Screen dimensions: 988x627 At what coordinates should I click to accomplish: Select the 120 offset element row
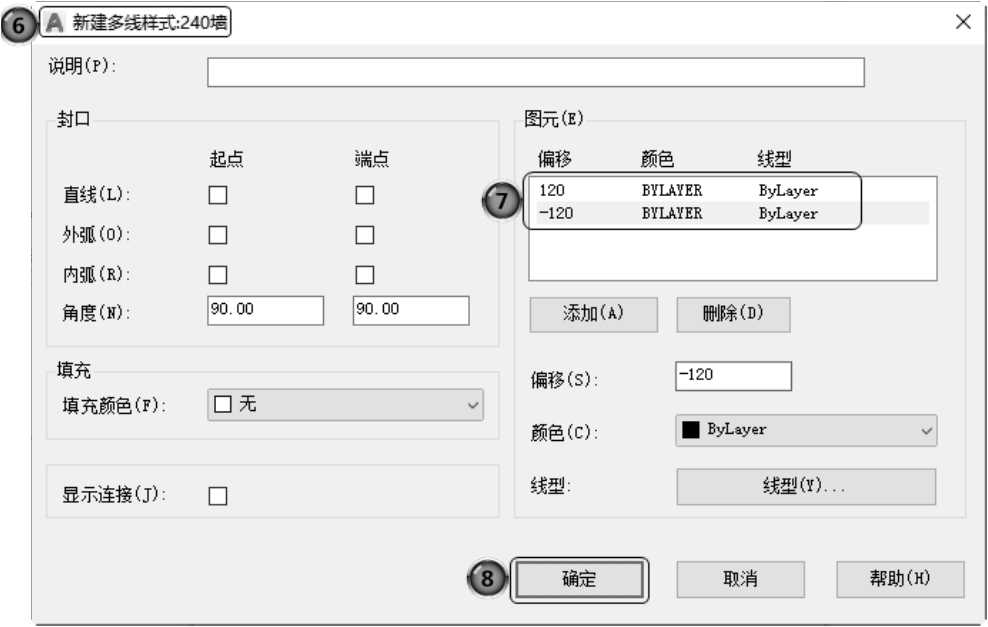coord(692,190)
